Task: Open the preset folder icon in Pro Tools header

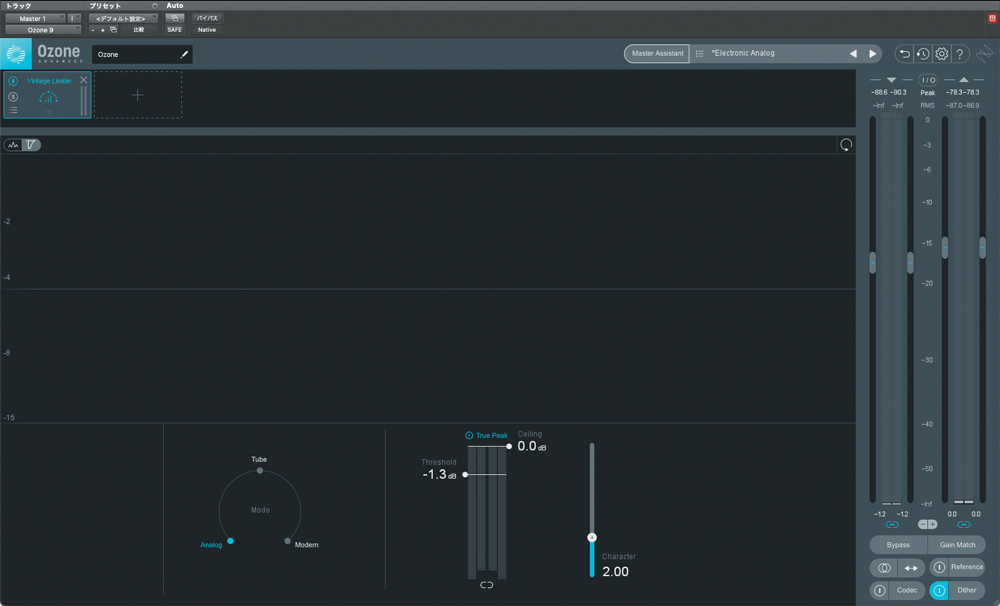Action: (x=114, y=29)
